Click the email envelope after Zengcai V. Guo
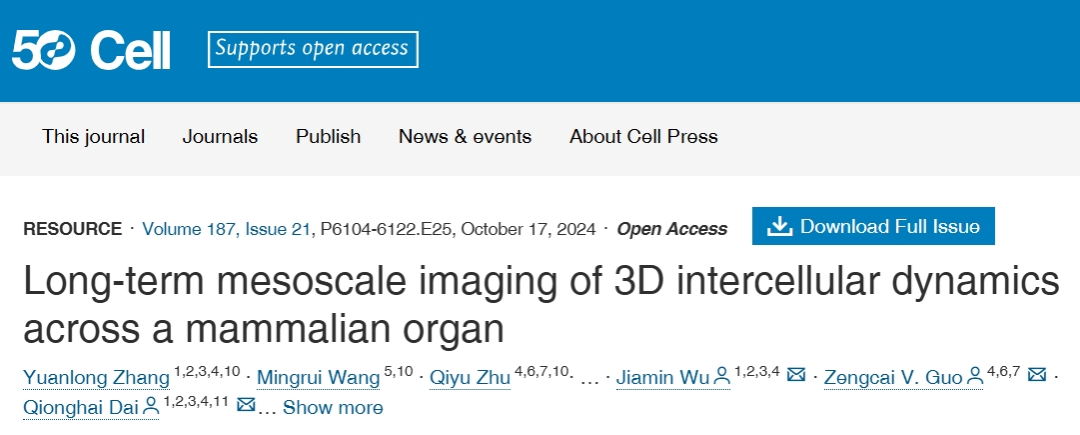 tap(1037, 376)
